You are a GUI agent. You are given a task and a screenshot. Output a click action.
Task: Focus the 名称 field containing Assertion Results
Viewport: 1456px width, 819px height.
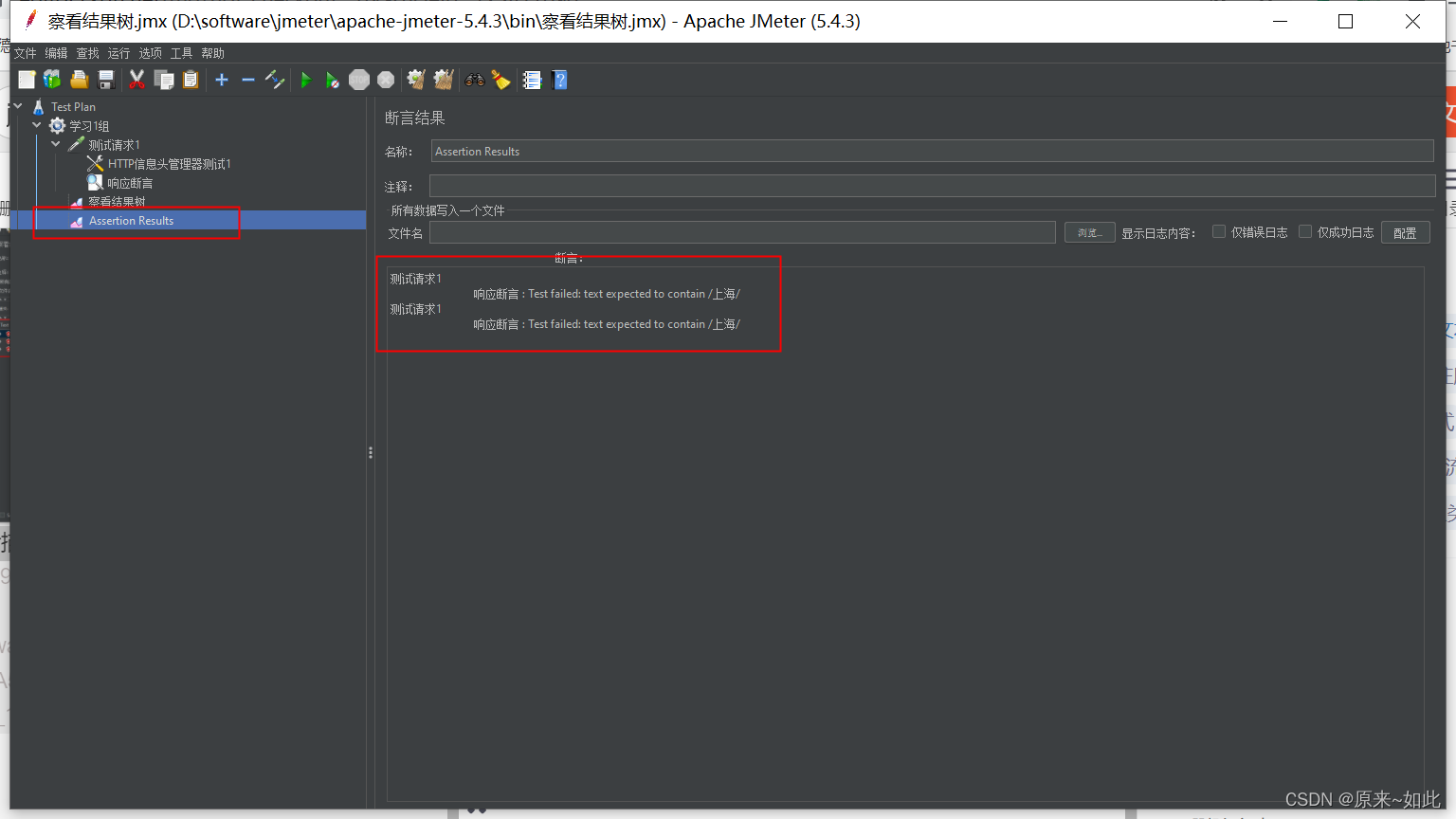tap(932, 151)
